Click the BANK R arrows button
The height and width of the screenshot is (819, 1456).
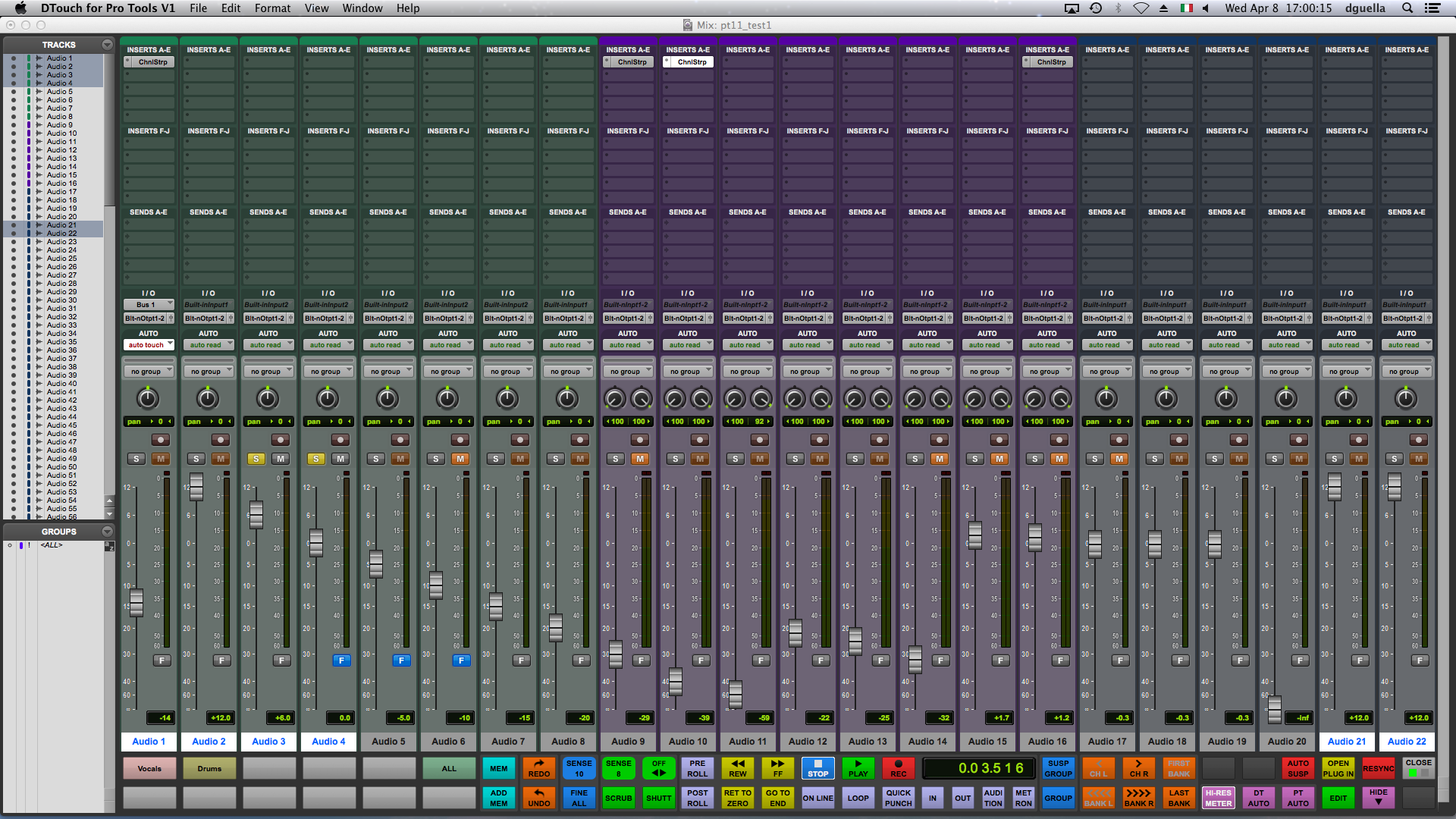coord(1138,798)
